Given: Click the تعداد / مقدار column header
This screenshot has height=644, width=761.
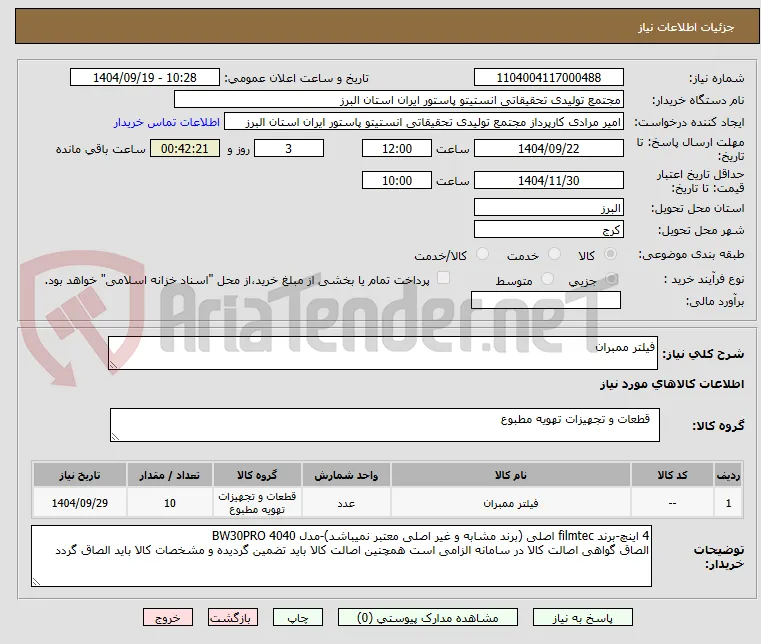Looking at the screenshot, I should [169, 475].
